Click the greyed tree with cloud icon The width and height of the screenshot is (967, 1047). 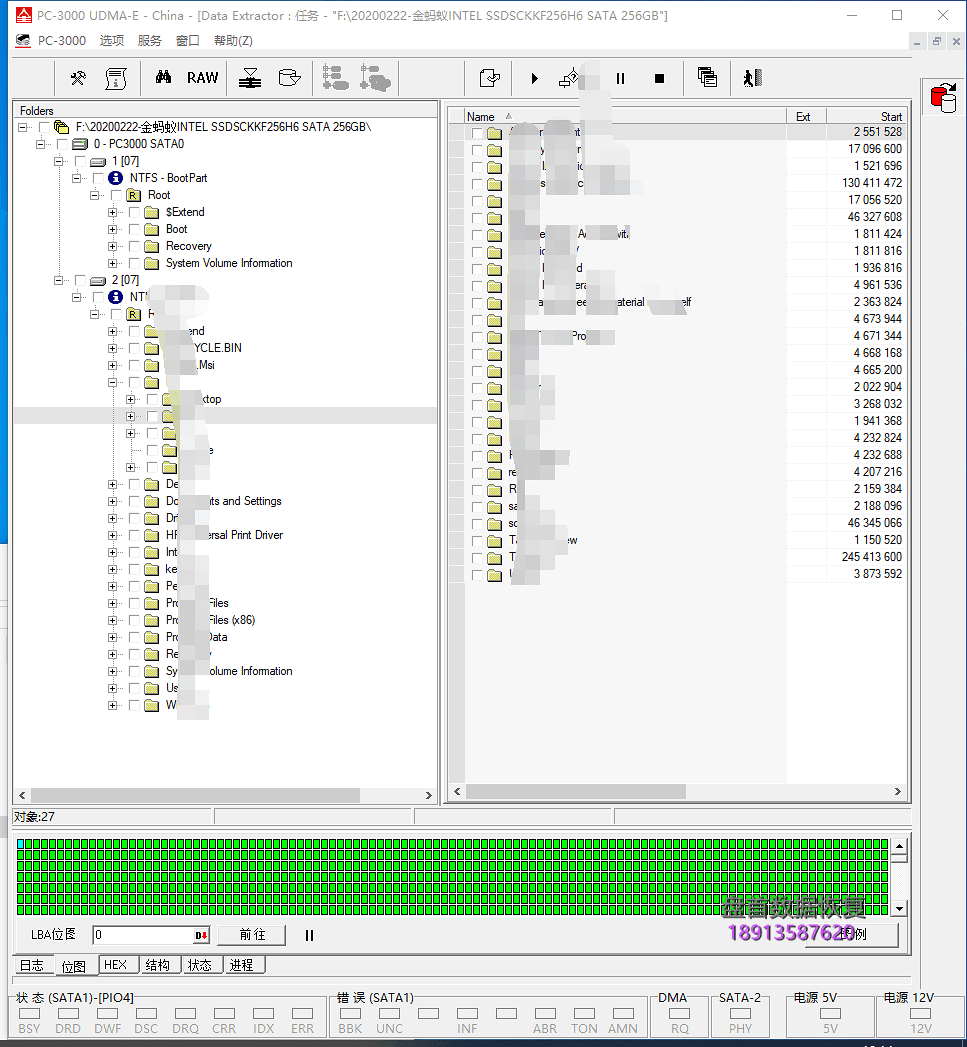[x=375, y=77]
